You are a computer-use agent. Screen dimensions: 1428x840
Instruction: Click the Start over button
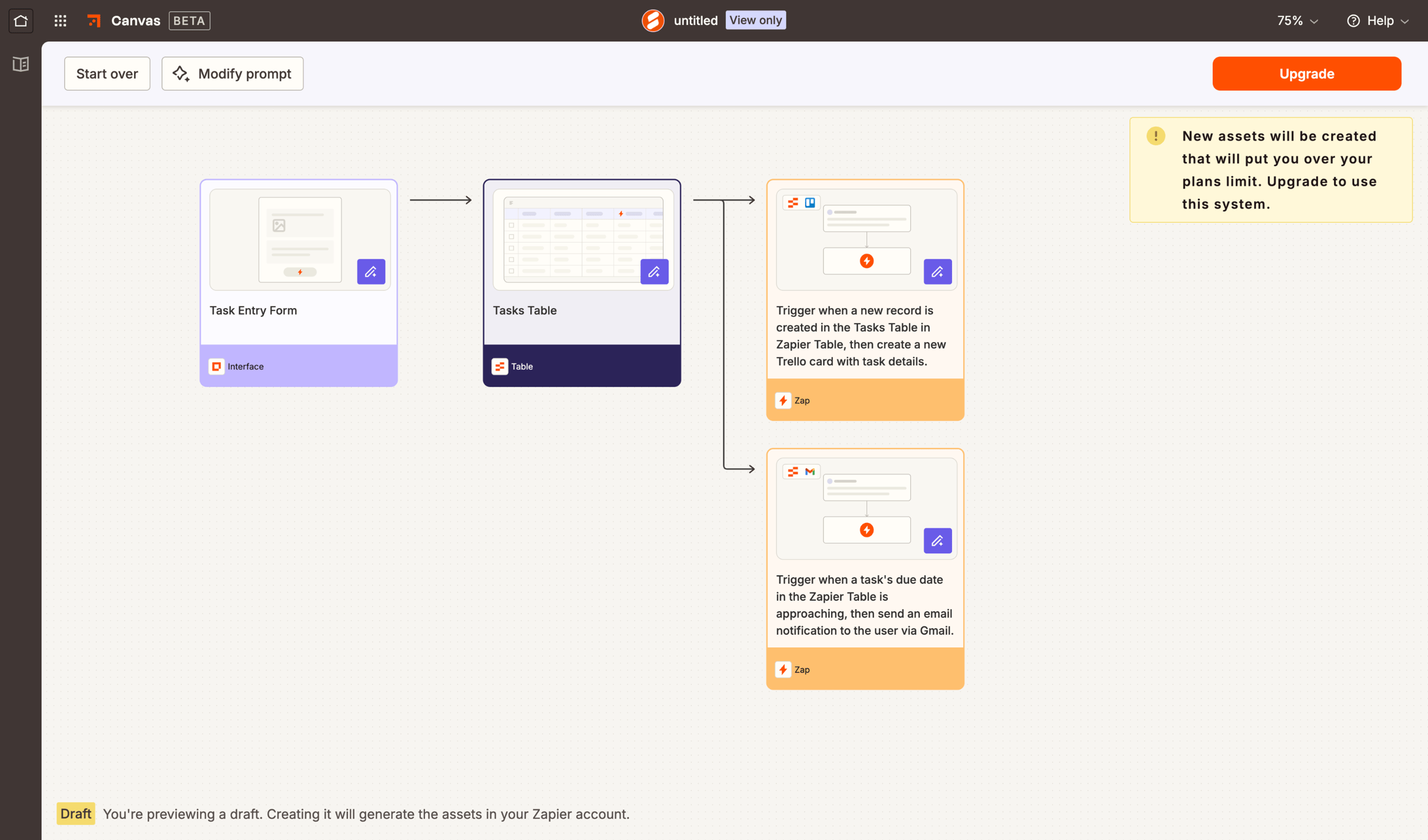107,74
